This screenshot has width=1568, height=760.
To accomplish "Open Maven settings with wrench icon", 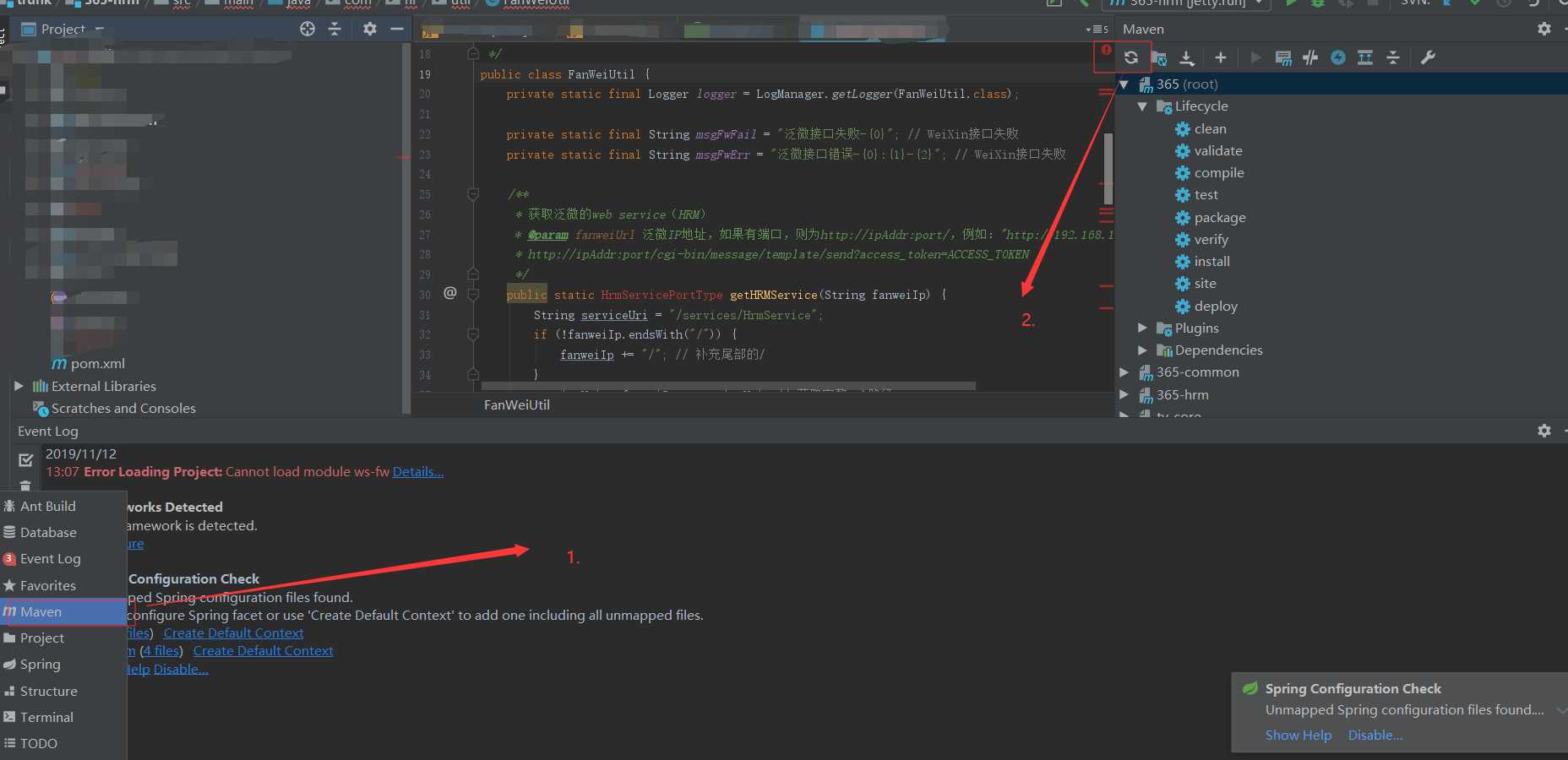I will 1428,57.
